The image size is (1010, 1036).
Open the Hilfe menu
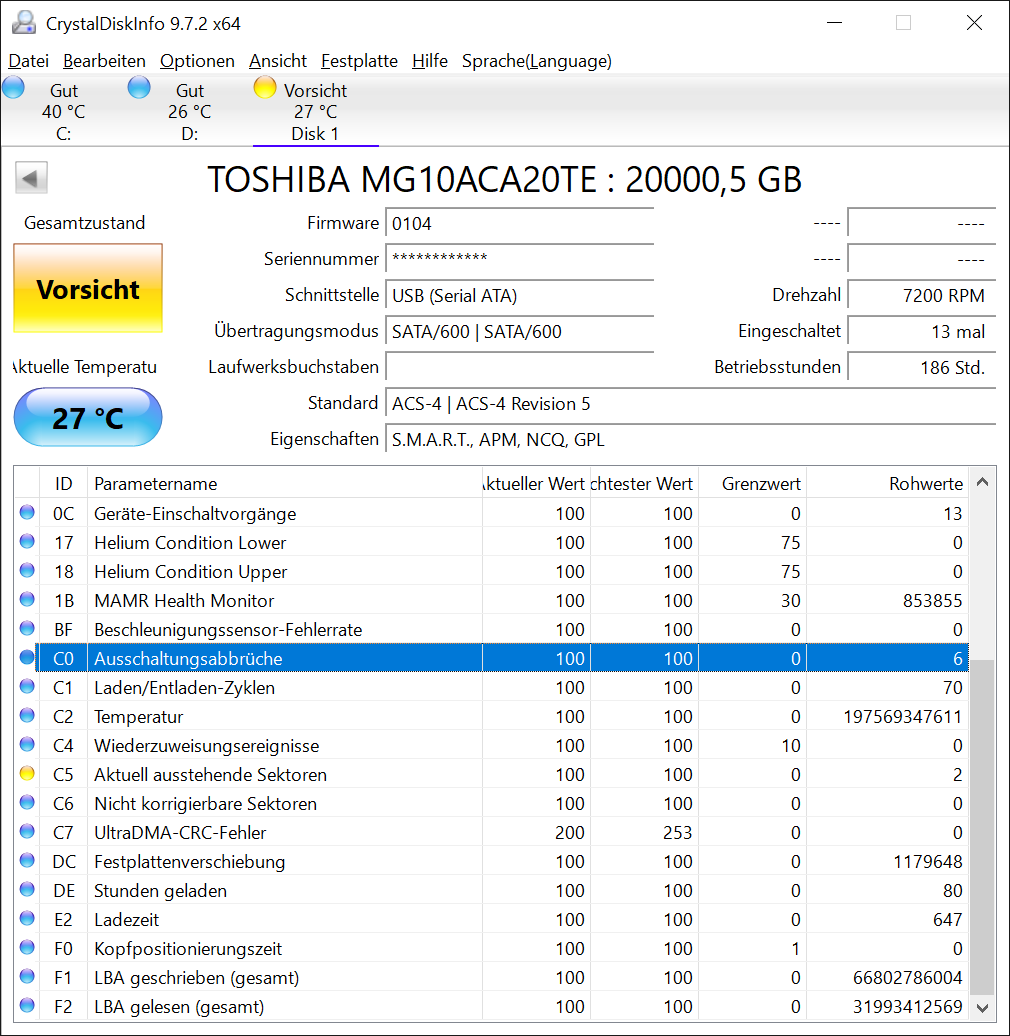[x=430, y=61]
